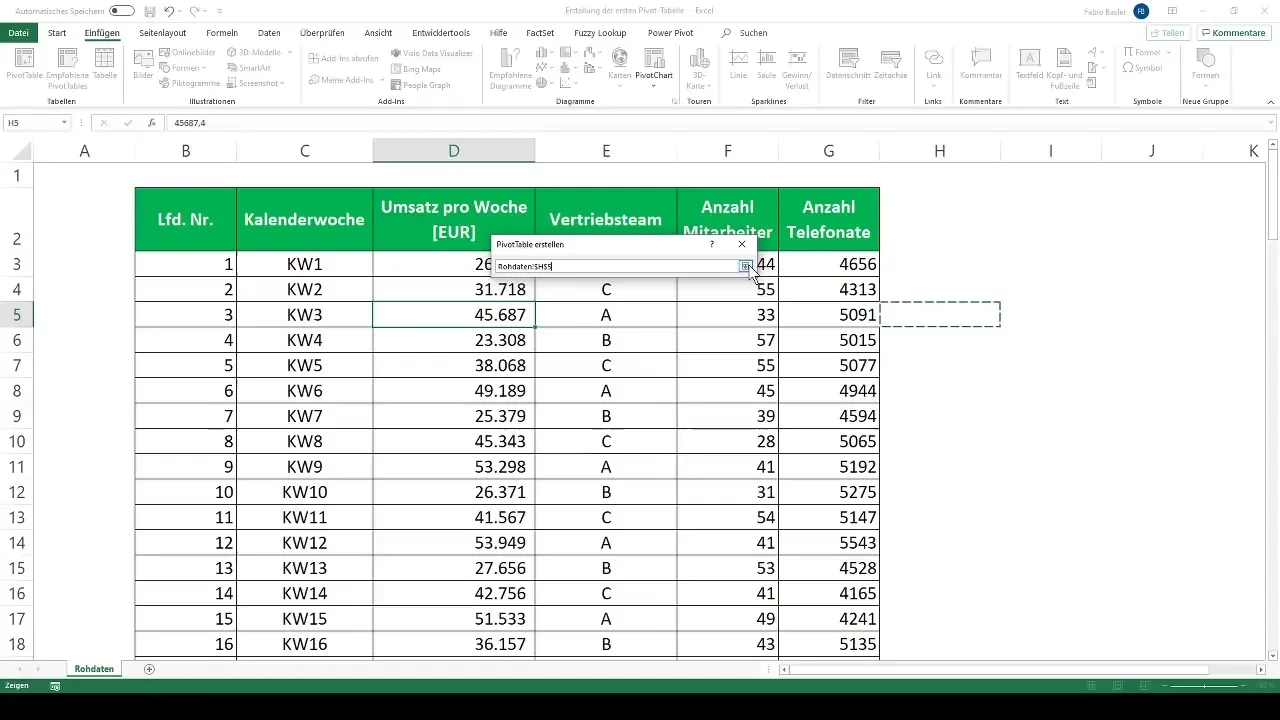Launch Bing Maps add-in

coord(415,69)
